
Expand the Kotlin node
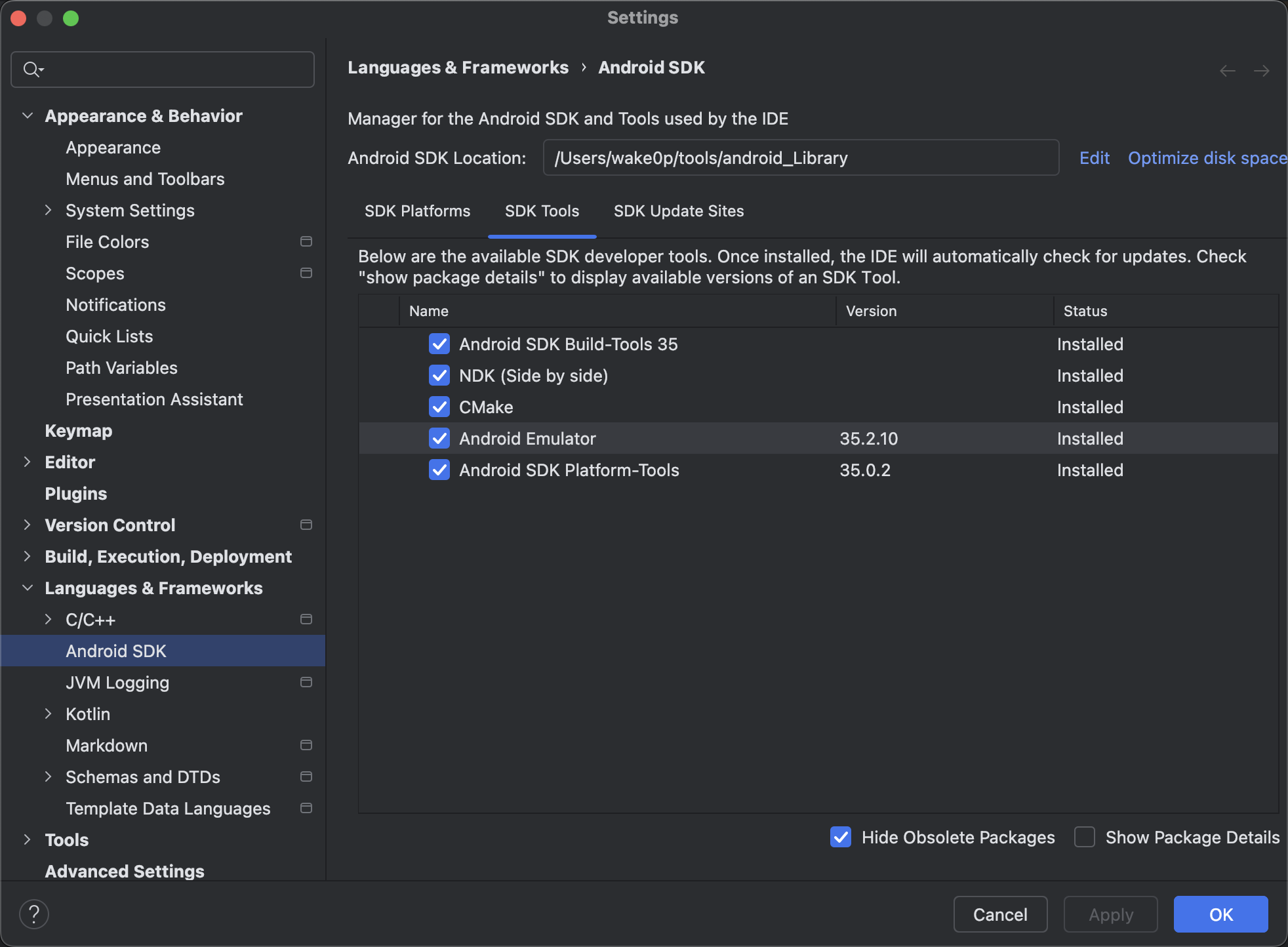click(48, 714)
